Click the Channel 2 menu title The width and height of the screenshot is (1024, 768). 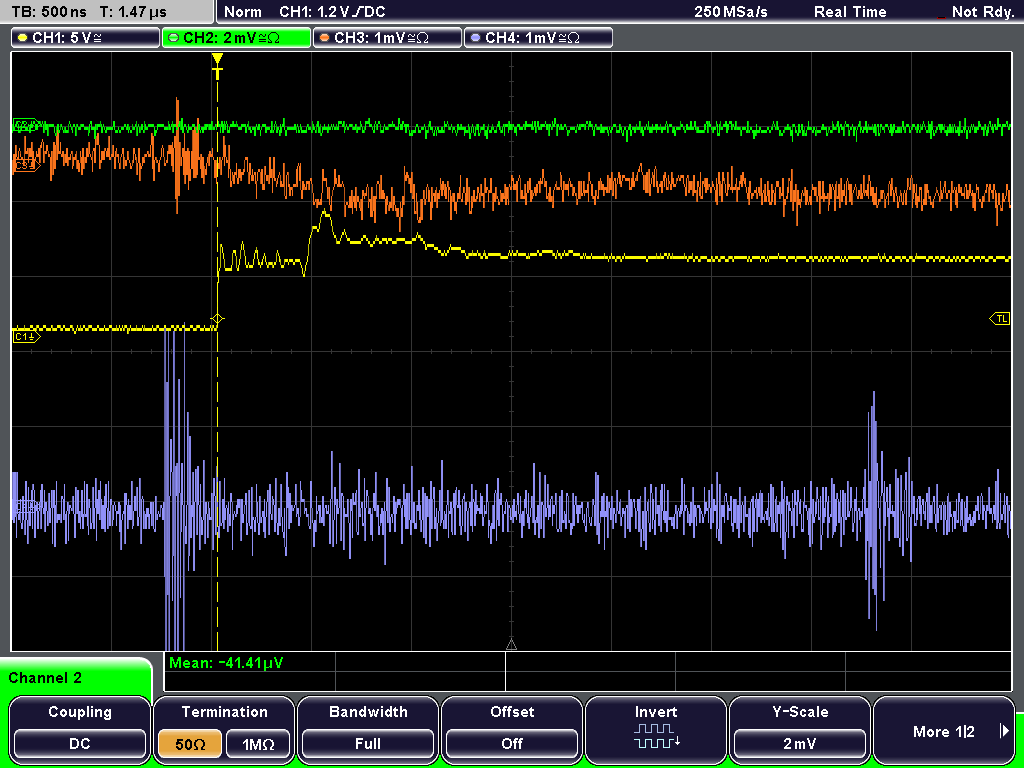pyautogui.click(x=45, y=678)
